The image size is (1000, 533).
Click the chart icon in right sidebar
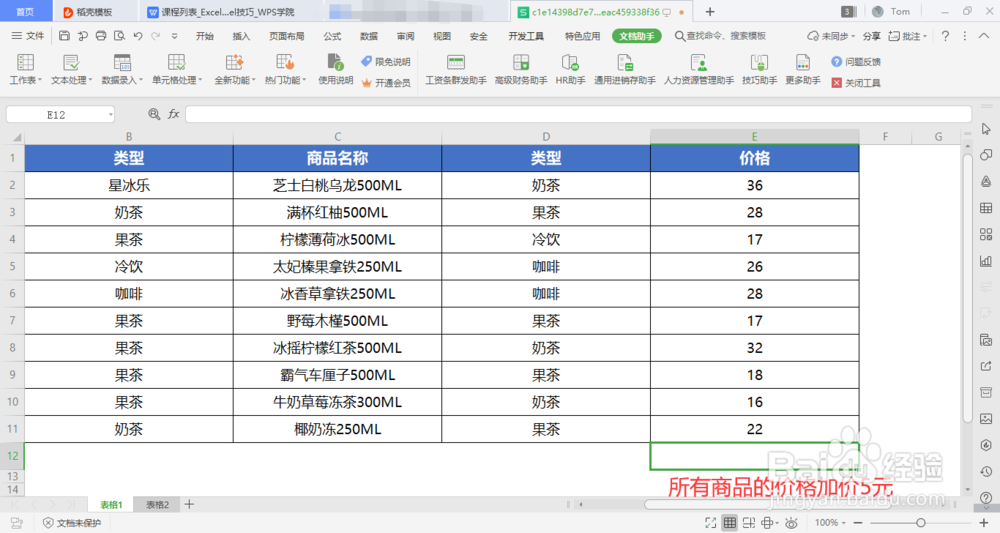pos(986,261)
